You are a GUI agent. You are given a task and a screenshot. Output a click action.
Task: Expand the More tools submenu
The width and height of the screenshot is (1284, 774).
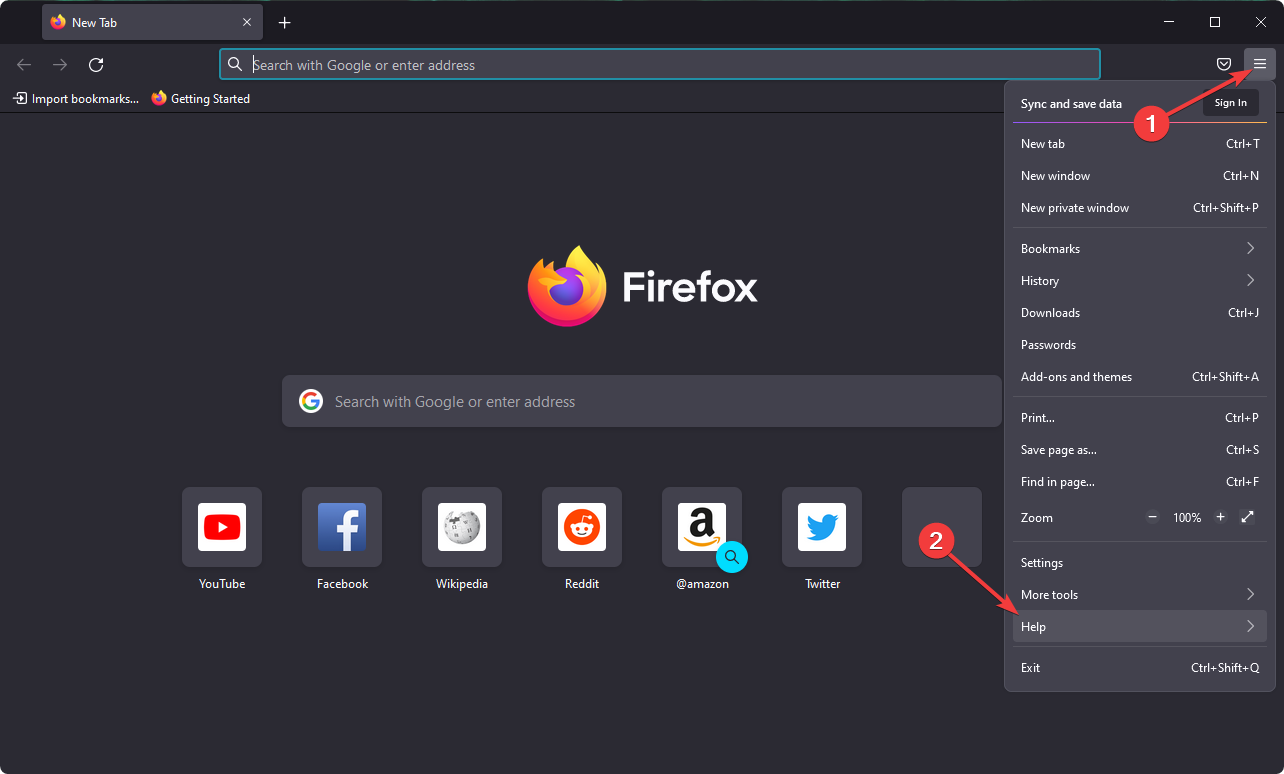pos(1140,594)
